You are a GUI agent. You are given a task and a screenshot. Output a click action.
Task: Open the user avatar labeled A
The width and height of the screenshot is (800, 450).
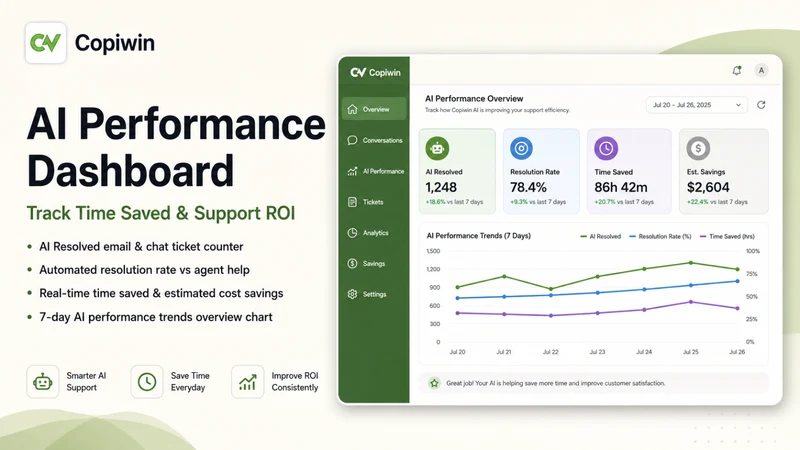[x=761, y=70]
